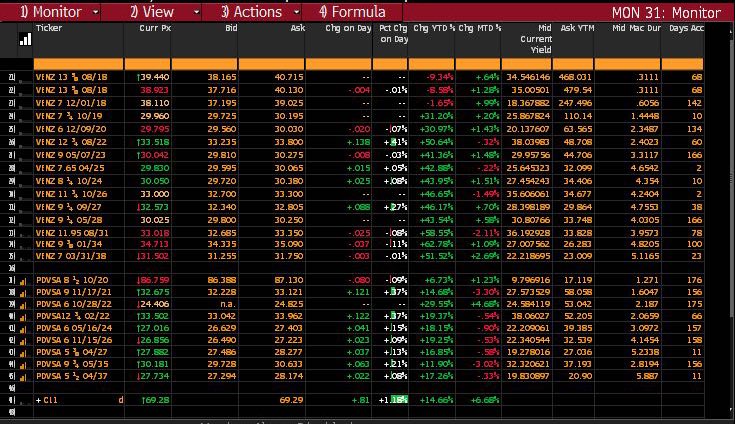735x424 pixels.
Task: Open chart icon for PDVSA 5 ⅜ 04/27
Action: (22, 353)
